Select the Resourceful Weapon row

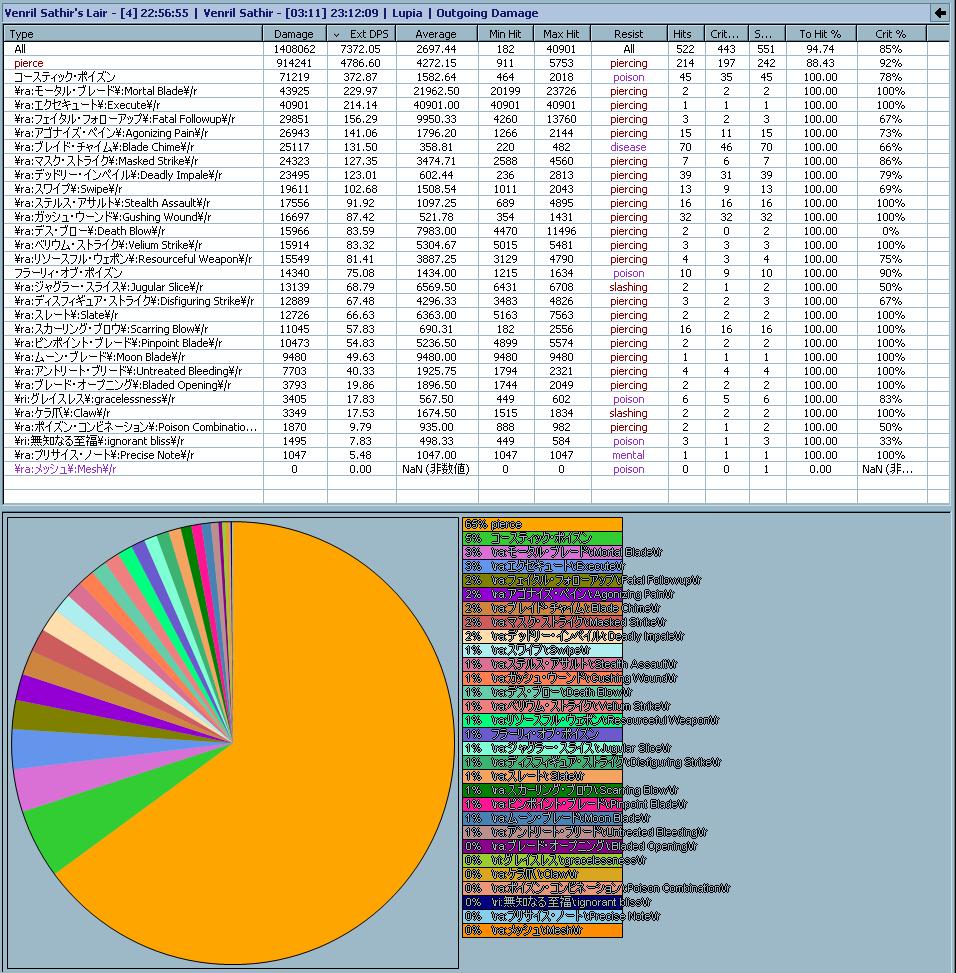(476, 259)
